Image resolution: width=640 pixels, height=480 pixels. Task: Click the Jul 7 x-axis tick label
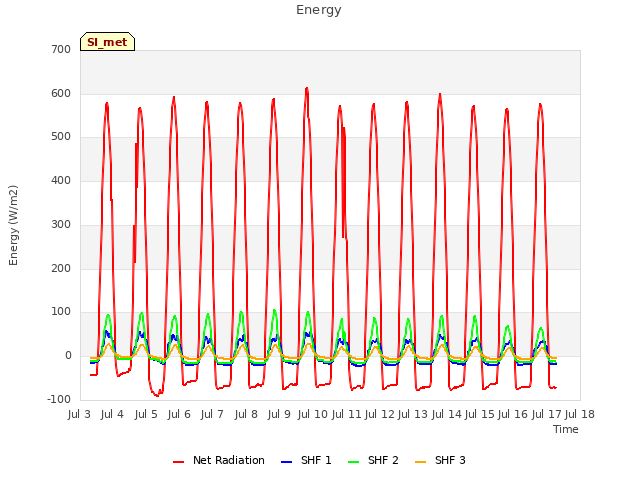tap(212, 414)
